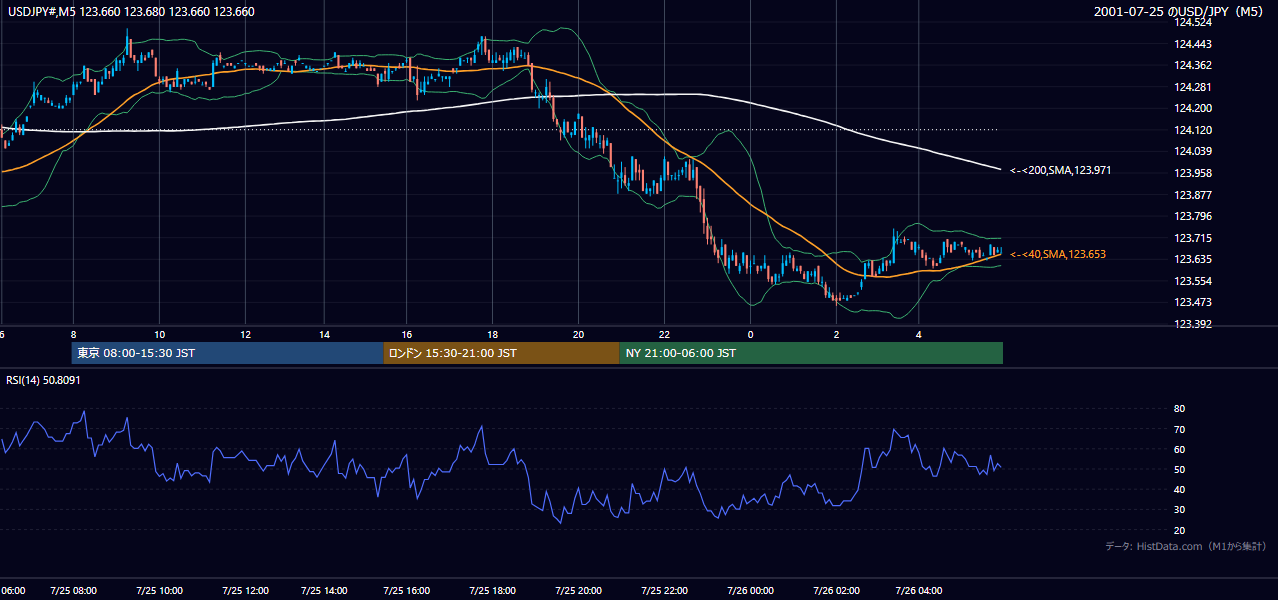The height and width of the screenshot is (600, 1278).
Task: Click RSI axis level 50
Action: pos(1180,469)
